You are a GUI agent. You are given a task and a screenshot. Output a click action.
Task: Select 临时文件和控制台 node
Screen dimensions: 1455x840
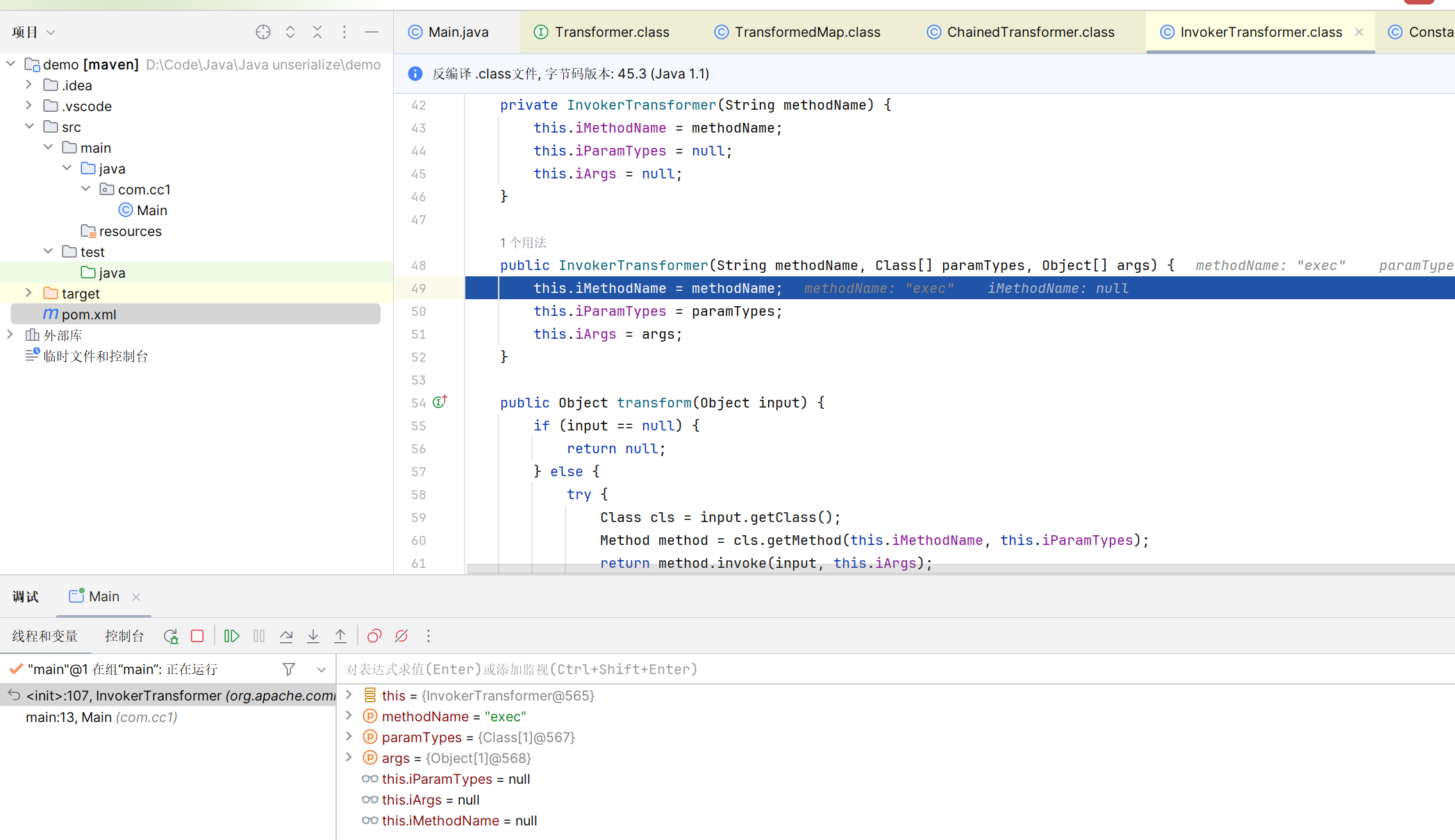87,356
